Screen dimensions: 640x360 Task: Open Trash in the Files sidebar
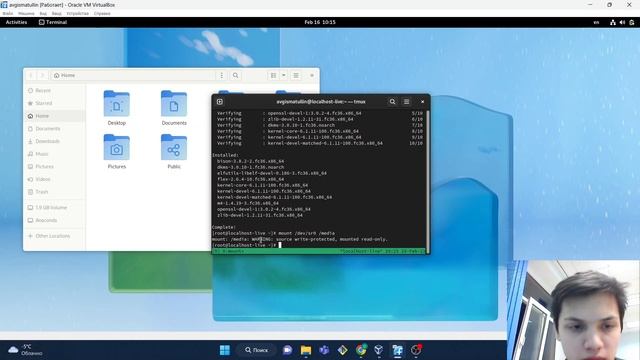pyautogui.click(x=55, y=192)
